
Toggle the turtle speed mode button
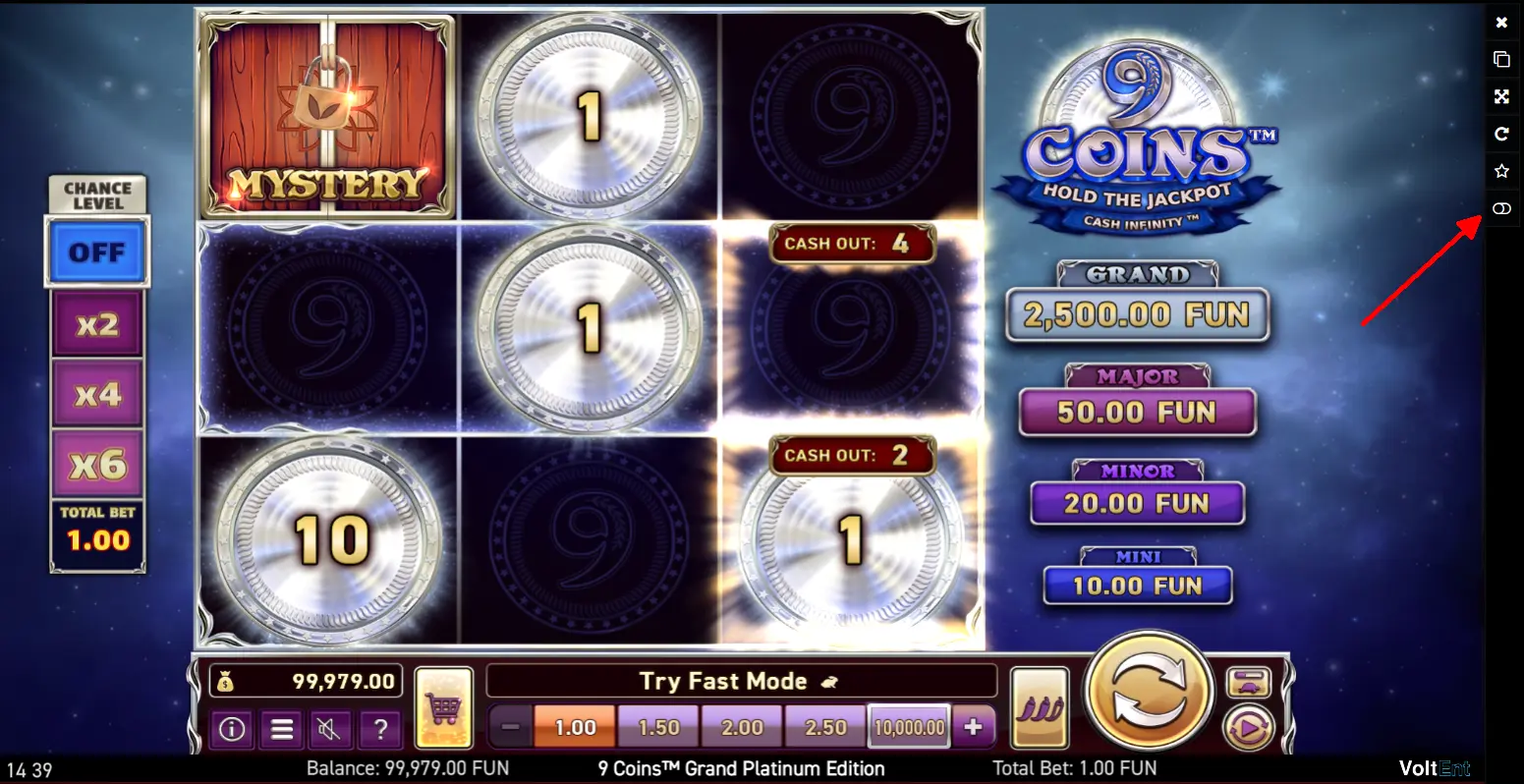(1248, 682)
